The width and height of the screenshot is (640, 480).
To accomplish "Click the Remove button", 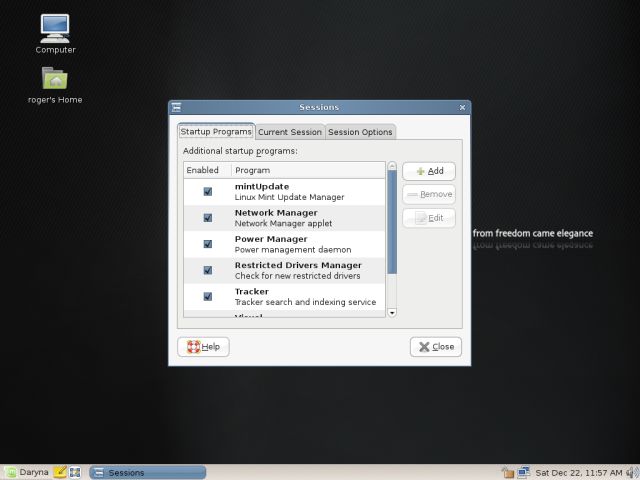I will (x=429, y=194).
